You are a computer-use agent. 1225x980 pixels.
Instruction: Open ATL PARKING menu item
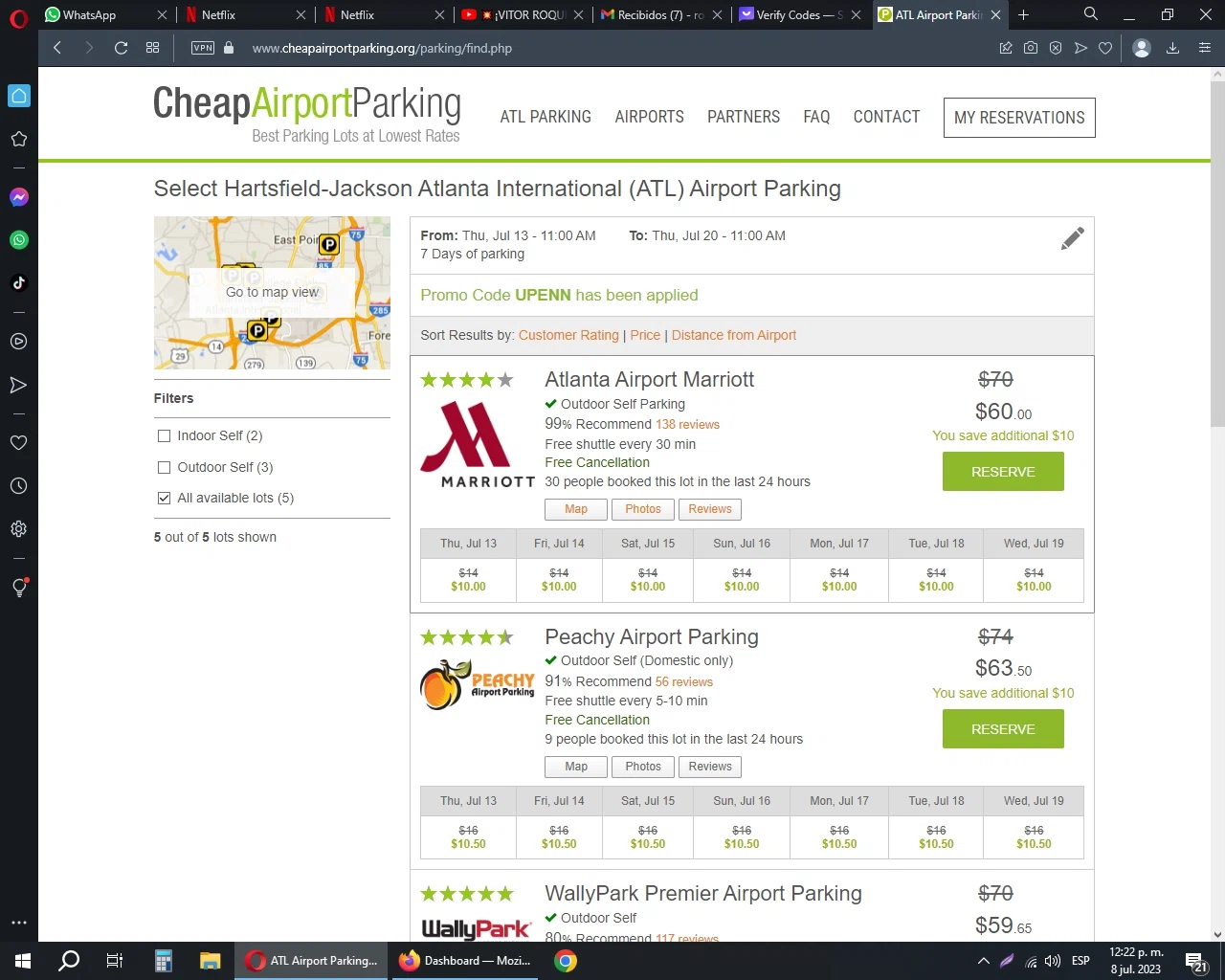[x=546, y=117]
